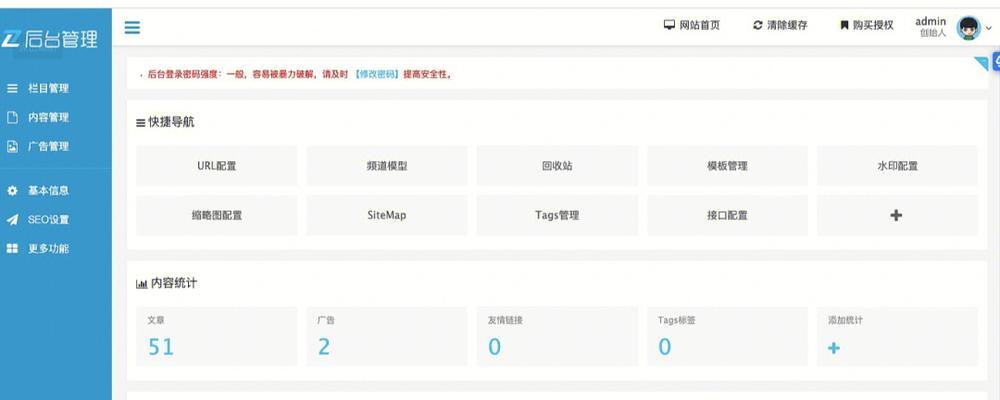Click the bookmark icon beside 购买授权
This screenshot has height=400, width=1000.
pyautogui.click(x=844, y=26)
